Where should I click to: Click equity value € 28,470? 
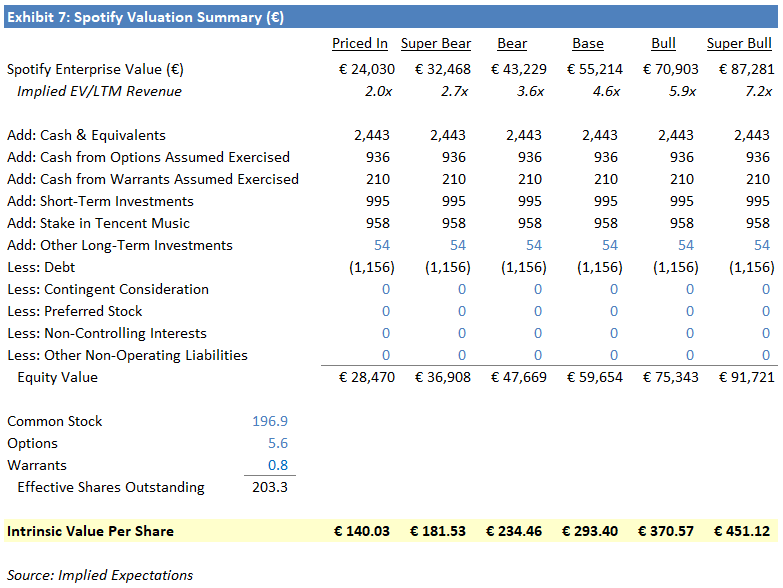(367, 377)
